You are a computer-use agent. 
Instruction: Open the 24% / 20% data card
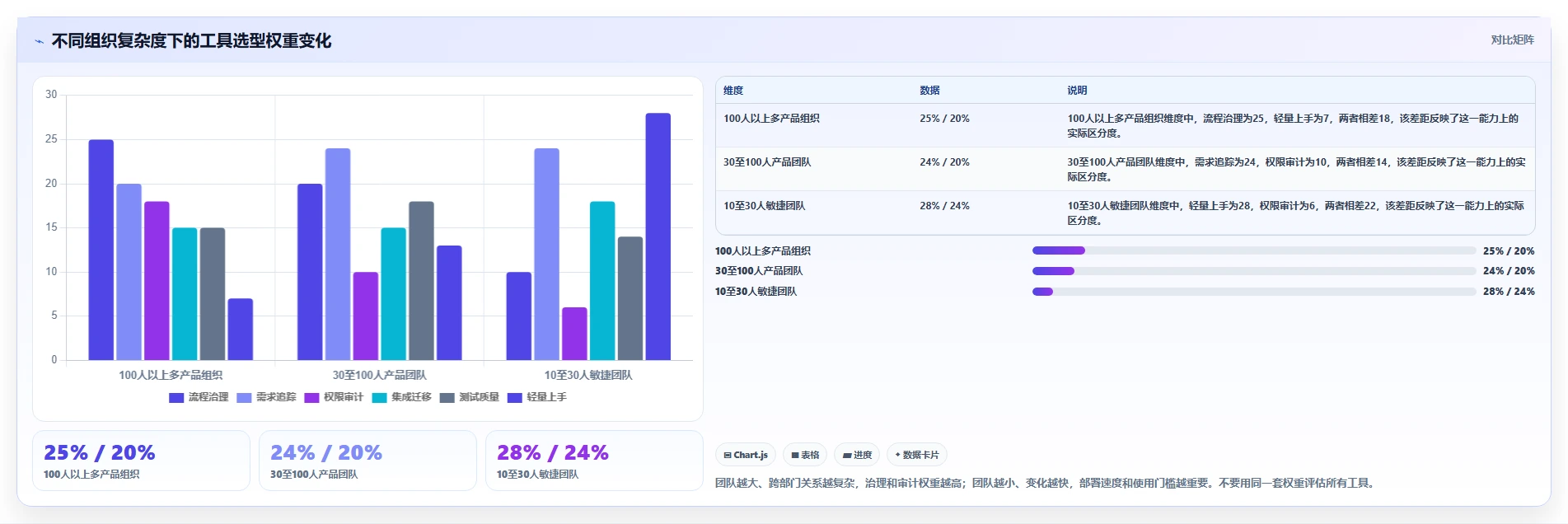coord(367,461)
